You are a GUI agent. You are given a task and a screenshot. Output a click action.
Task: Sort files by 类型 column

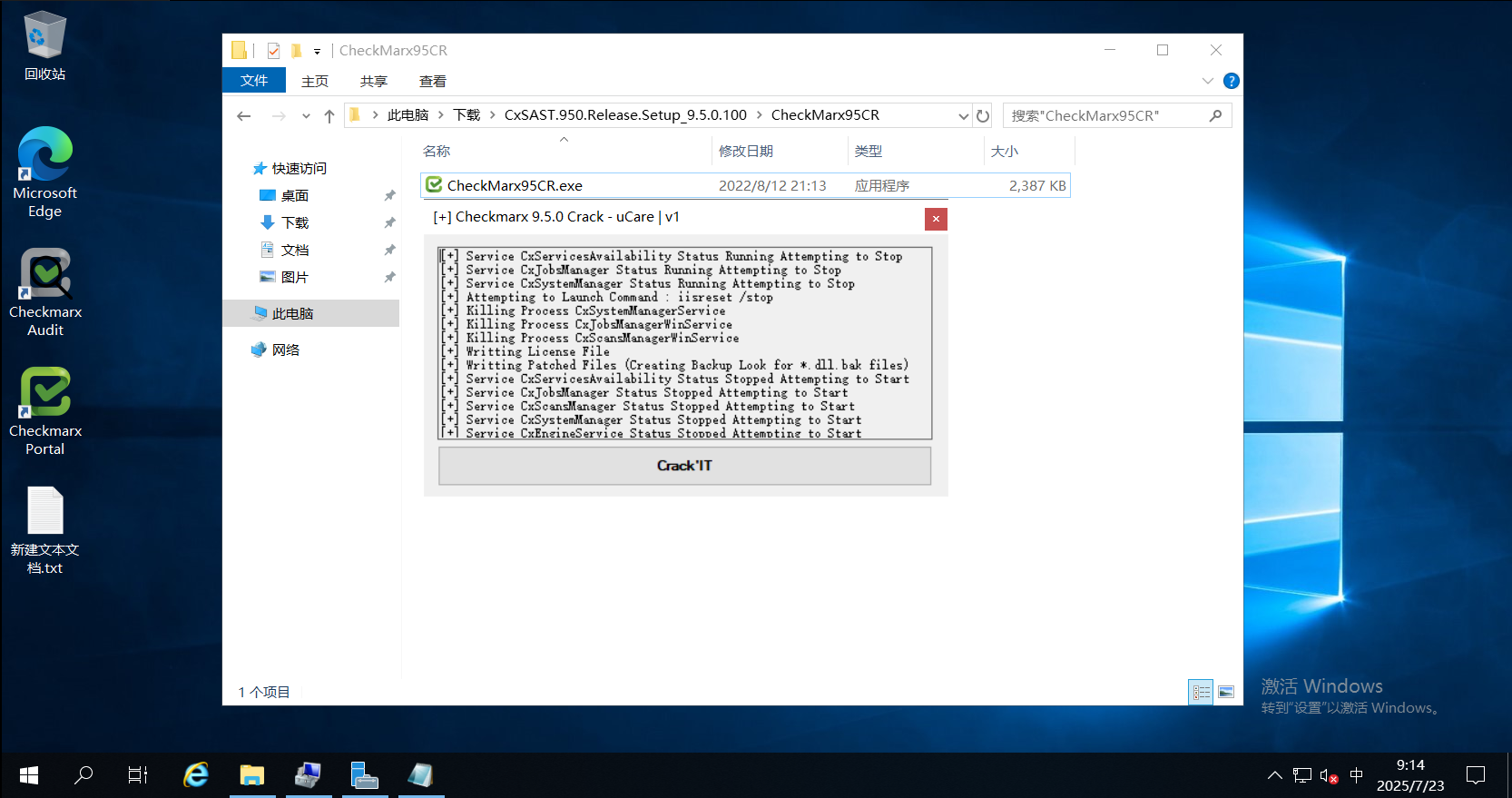click(x=869, y=152)
